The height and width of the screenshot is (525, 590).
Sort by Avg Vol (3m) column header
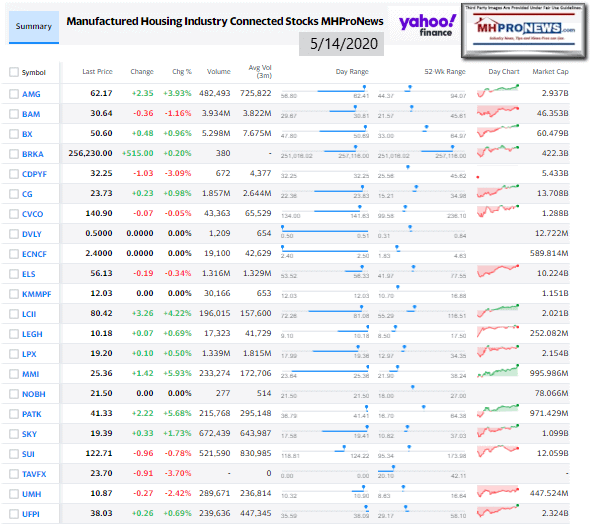260,71
